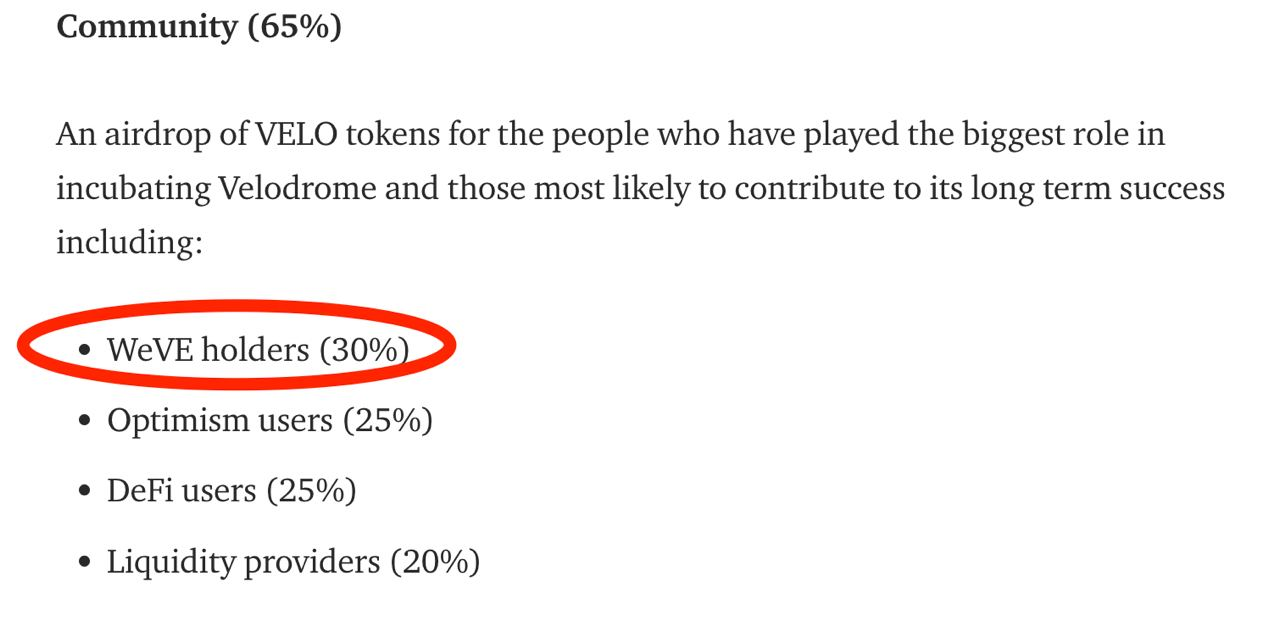Click the bullet point beside WeVE holders
Viewport: 1280px width, 637px height.
85,351
